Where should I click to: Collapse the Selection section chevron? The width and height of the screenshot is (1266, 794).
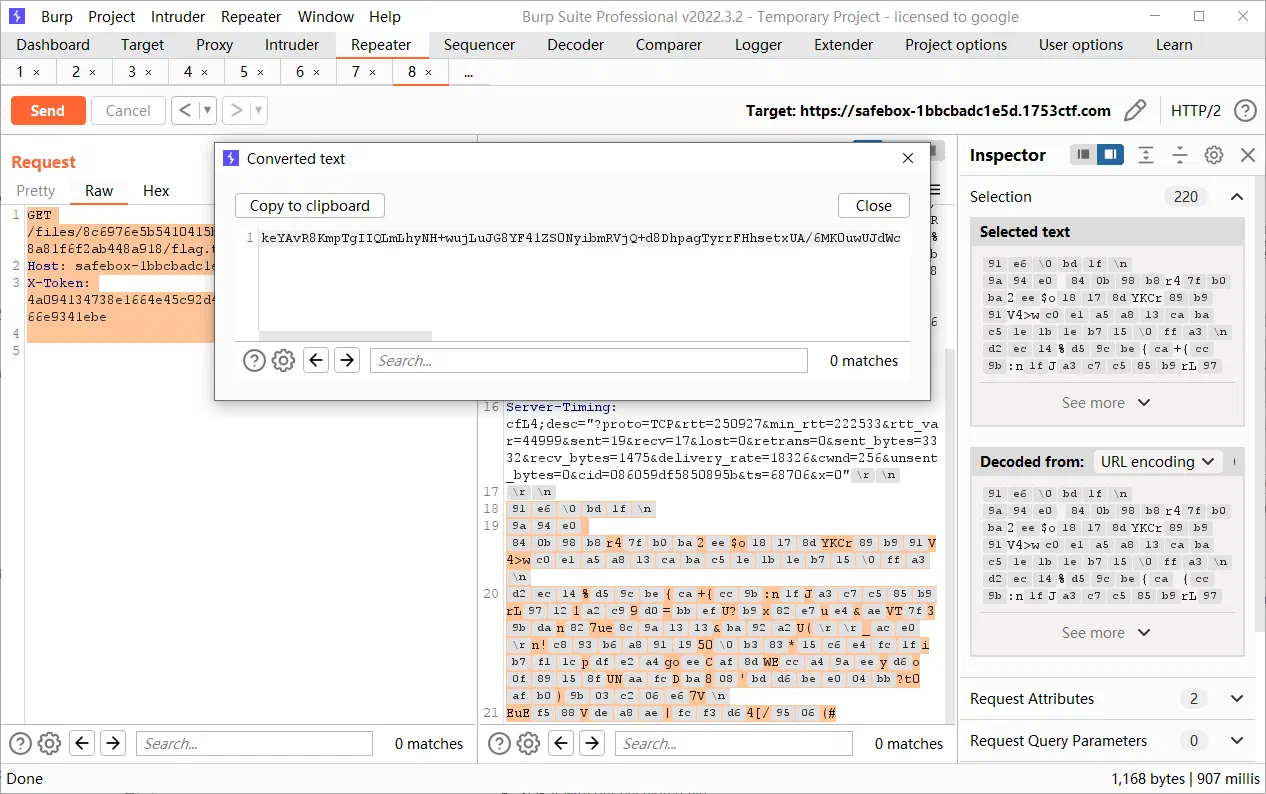(1237, 197)
